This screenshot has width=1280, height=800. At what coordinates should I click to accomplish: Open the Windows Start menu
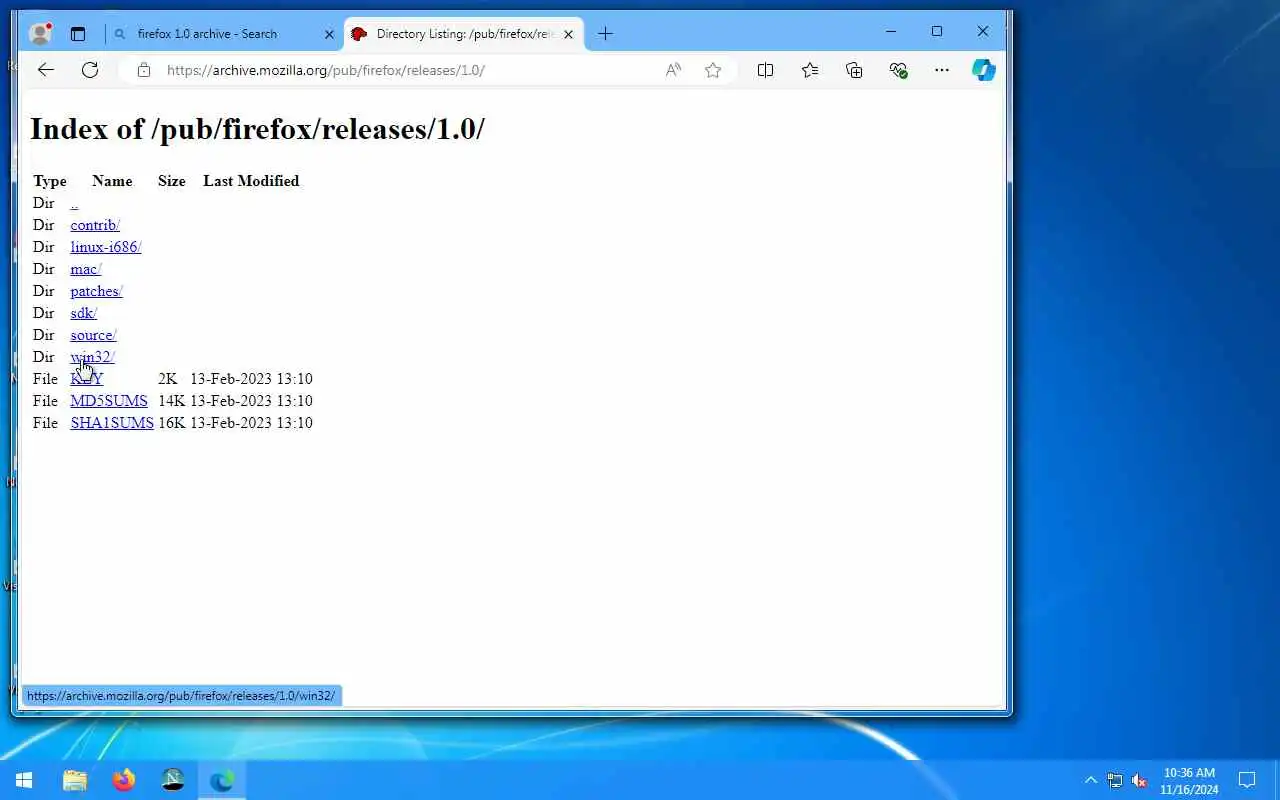coord(24,780)
